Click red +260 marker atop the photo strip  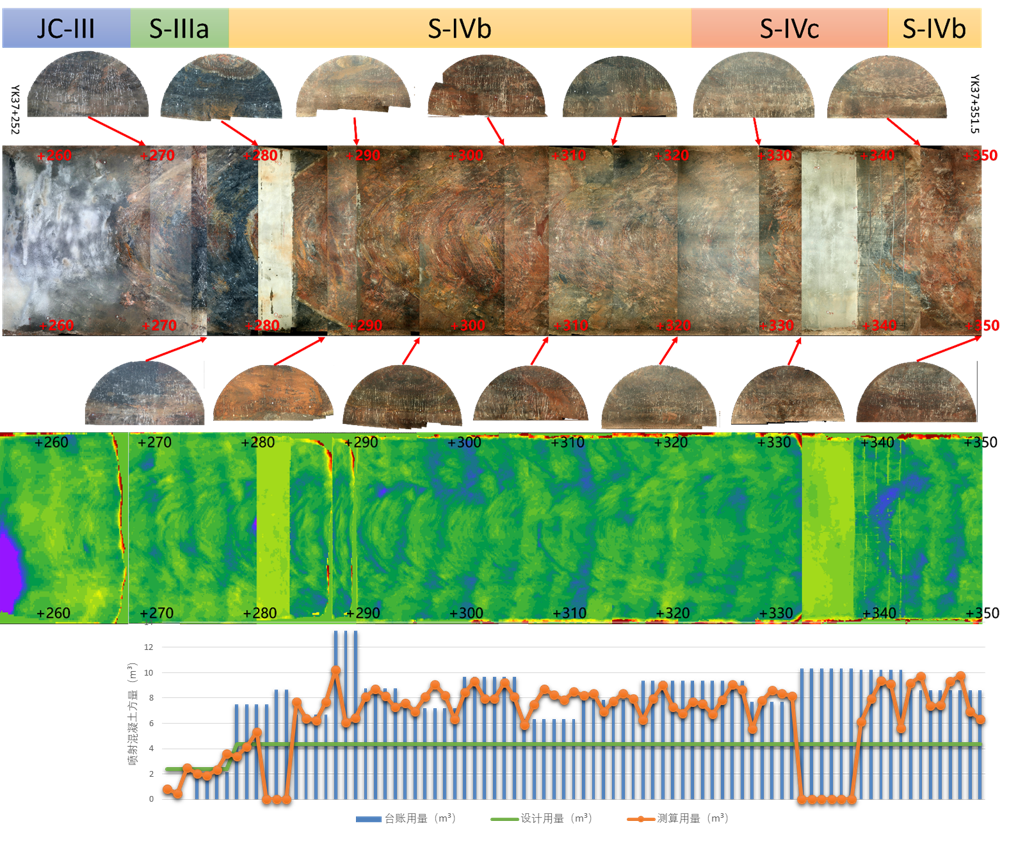coord(53,156)
